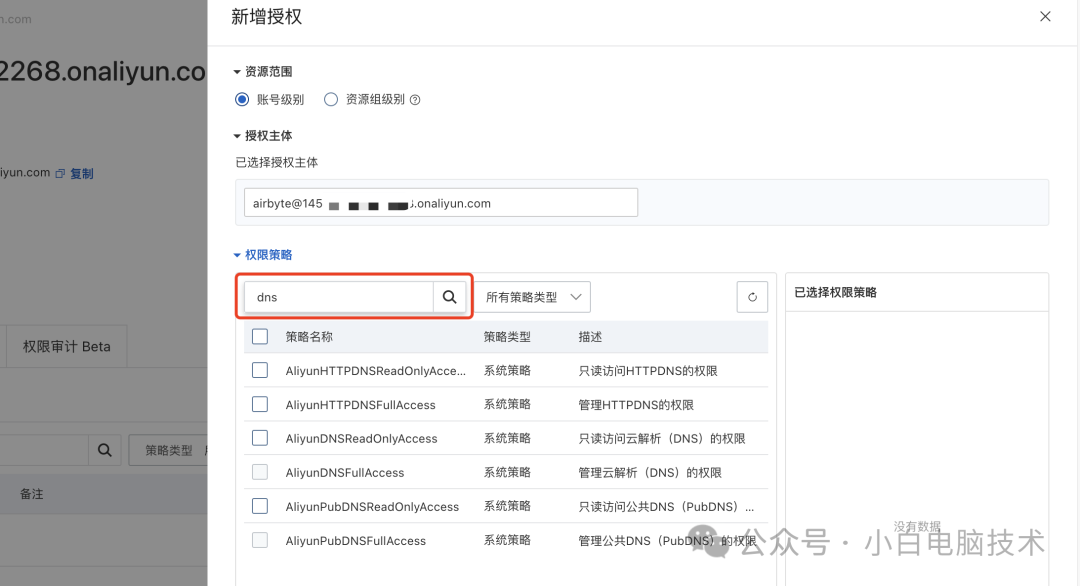The image size is (1080, 586).
Task: Switch to the 权限审计 Beta tab
Action: click(x=66, y=346)
